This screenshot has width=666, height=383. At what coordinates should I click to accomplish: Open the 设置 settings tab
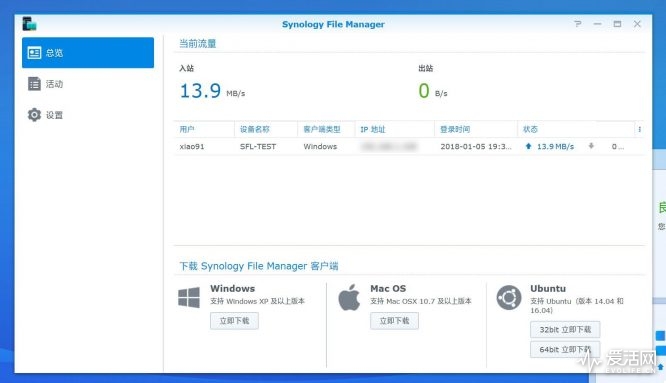point(88,115)
